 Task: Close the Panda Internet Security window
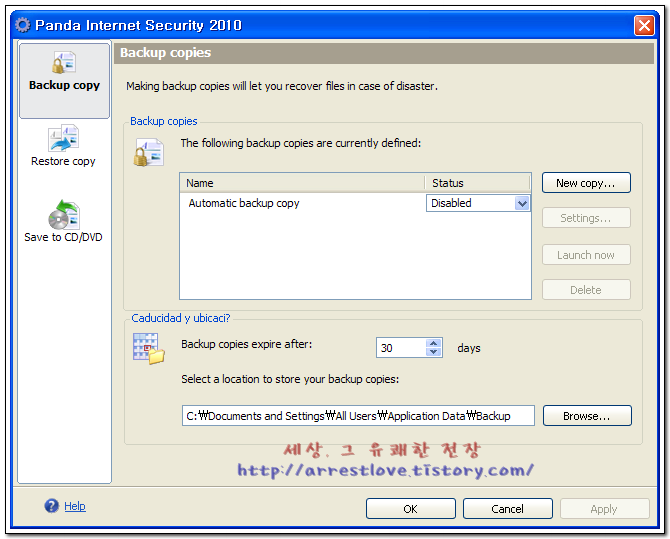click(x=644, y=25)
